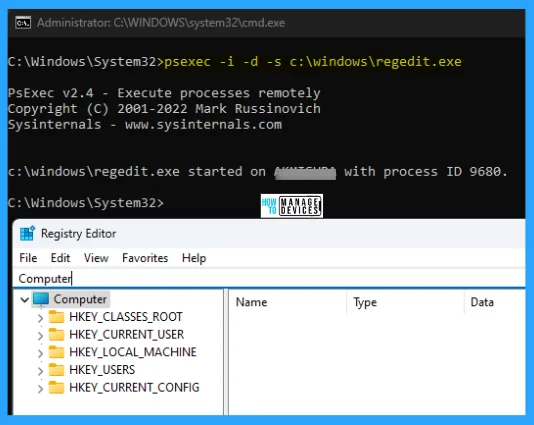Expand the HKEY_CURRENT_CONFIG key
This screenshot has width=534, height=425.
click(x=40, y=389)
